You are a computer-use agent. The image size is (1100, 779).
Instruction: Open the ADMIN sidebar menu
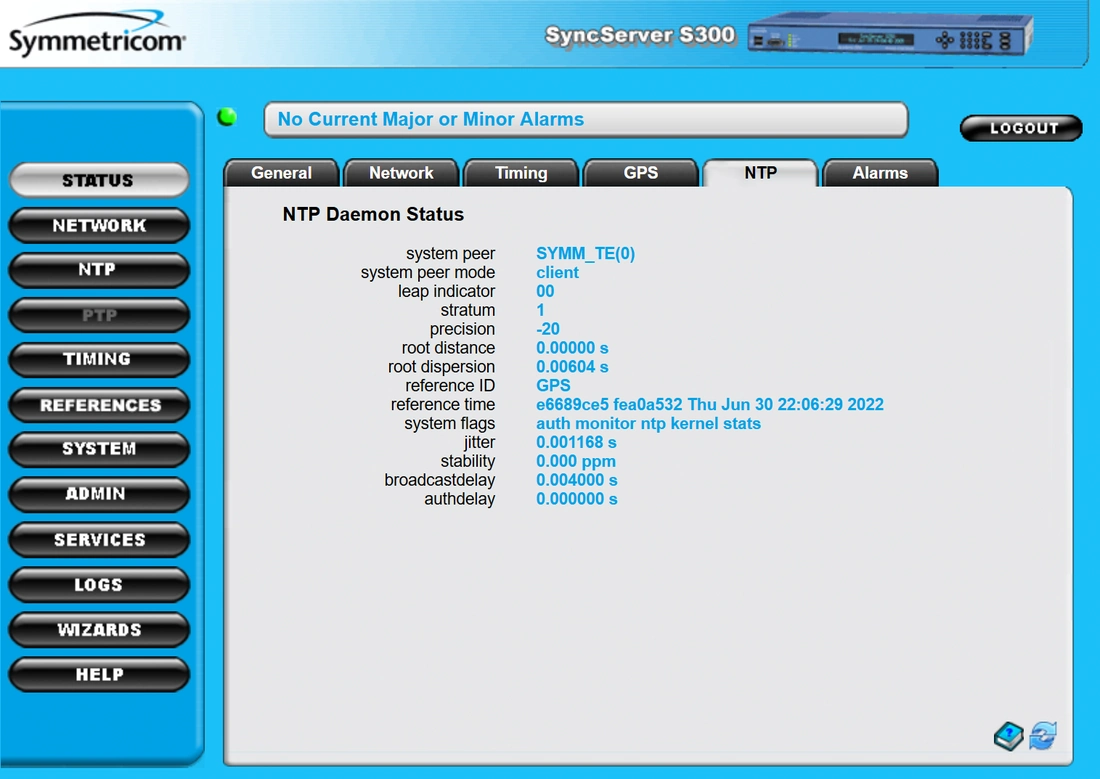point(99,495)
